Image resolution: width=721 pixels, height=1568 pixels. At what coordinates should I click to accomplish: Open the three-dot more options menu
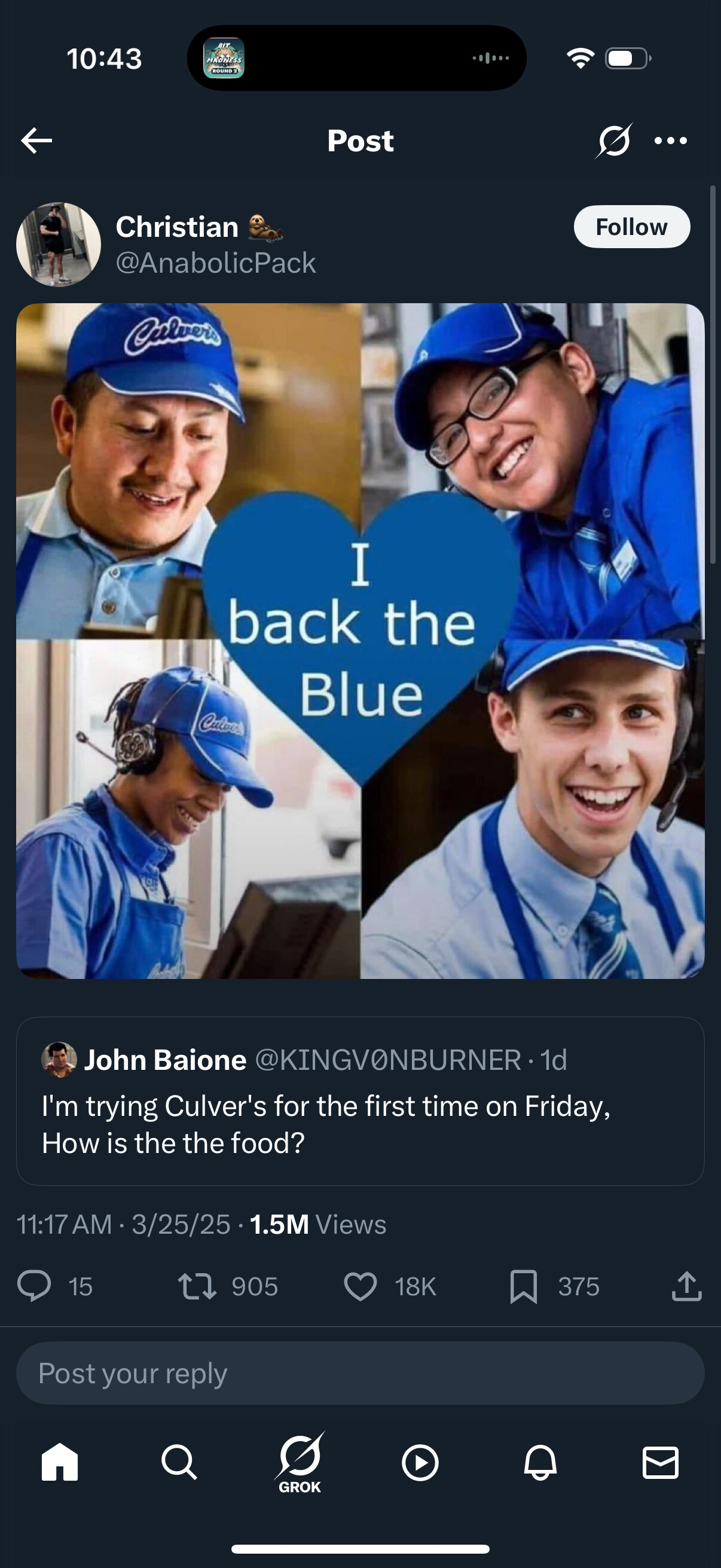point(671,141)
